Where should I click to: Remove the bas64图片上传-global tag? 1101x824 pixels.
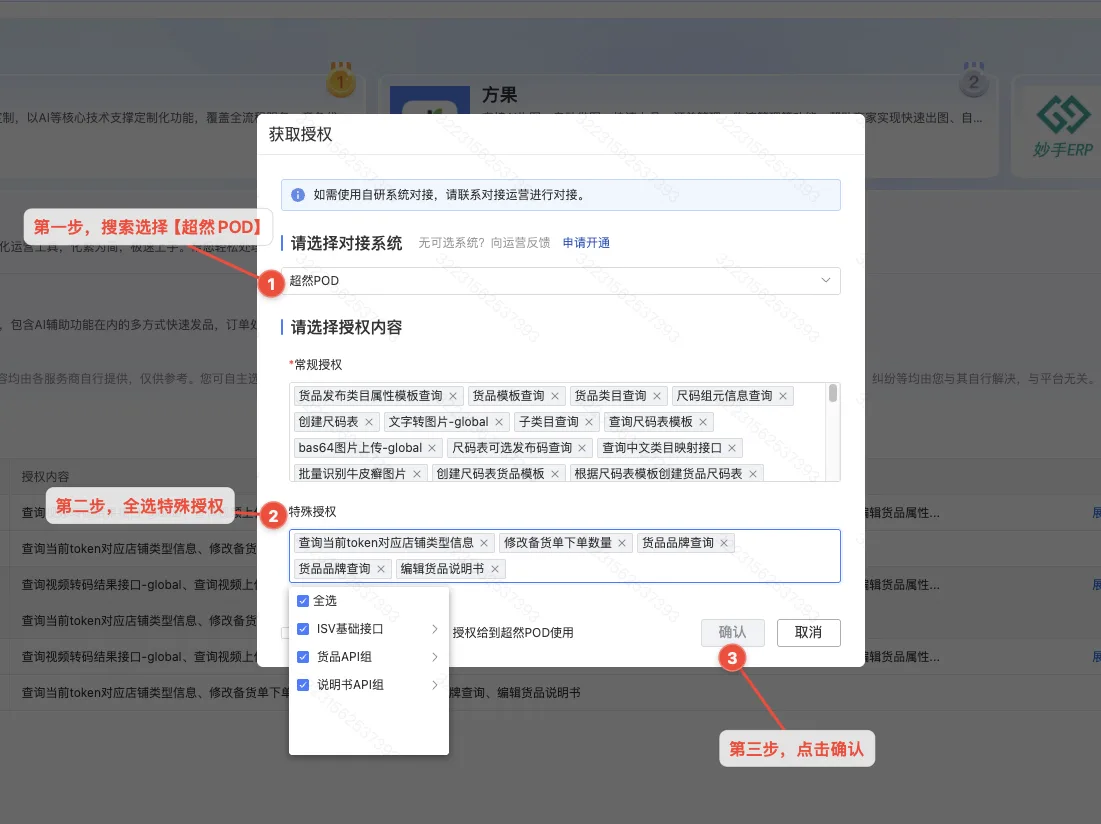pyautogui.click(x=432, y=448)
